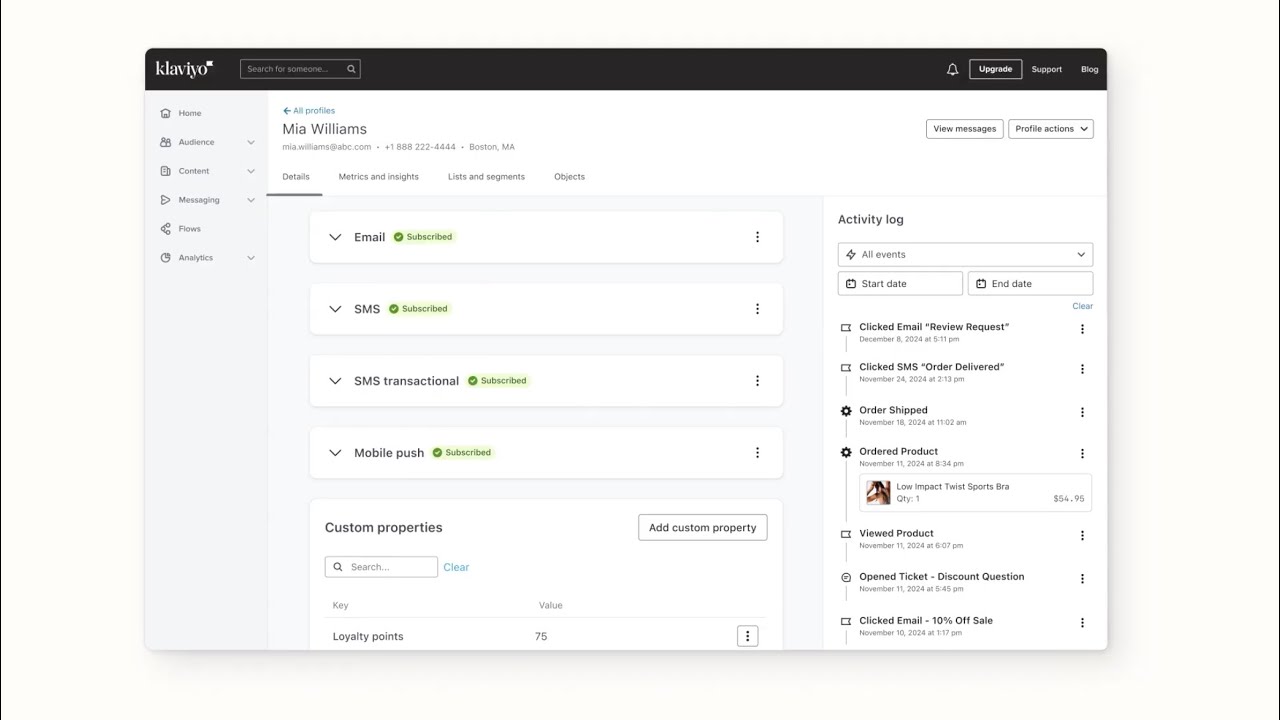Open the Mobile push three-dot menu
The width and height of the screenshot is (1280, 720).
pos(757,453)
